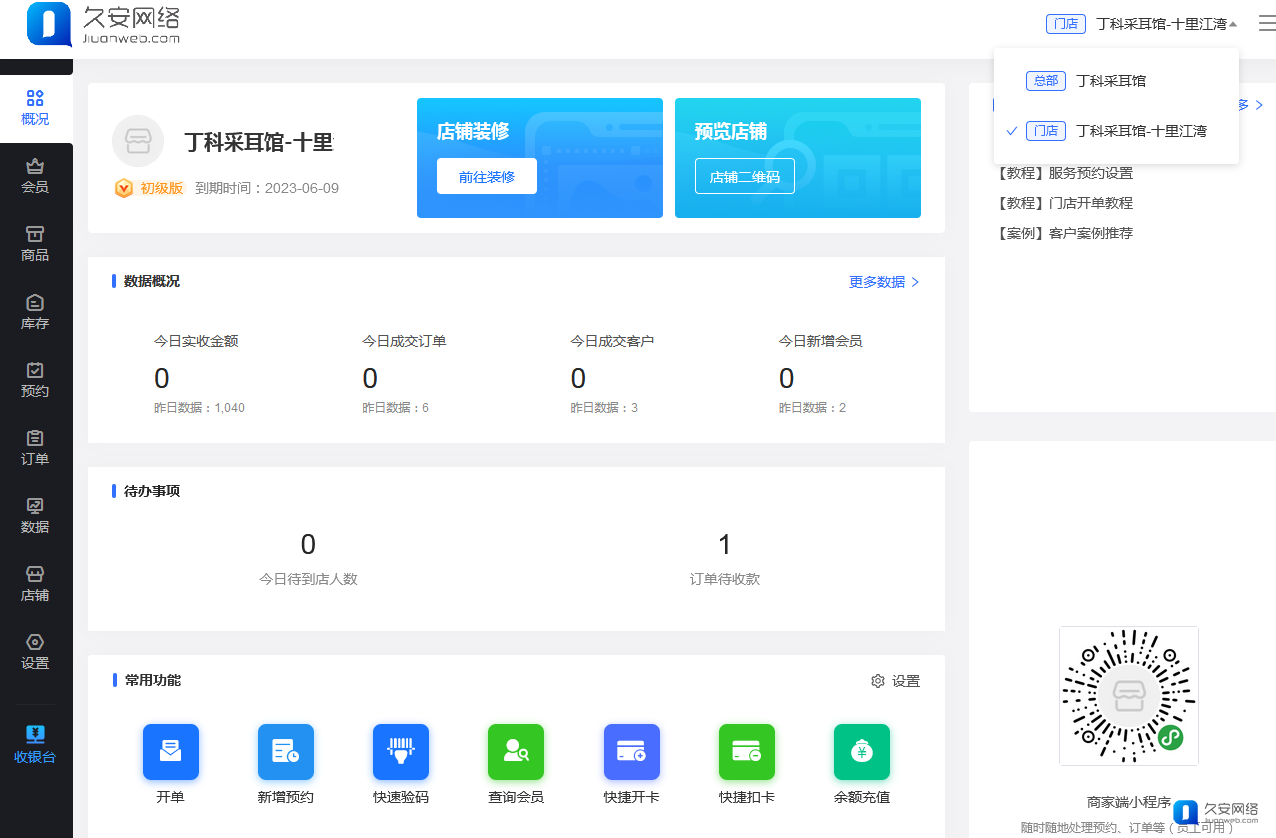The image size is (1276, 838).
Task: Click the 今日成交客户 statistic
Action: [612, 373]
